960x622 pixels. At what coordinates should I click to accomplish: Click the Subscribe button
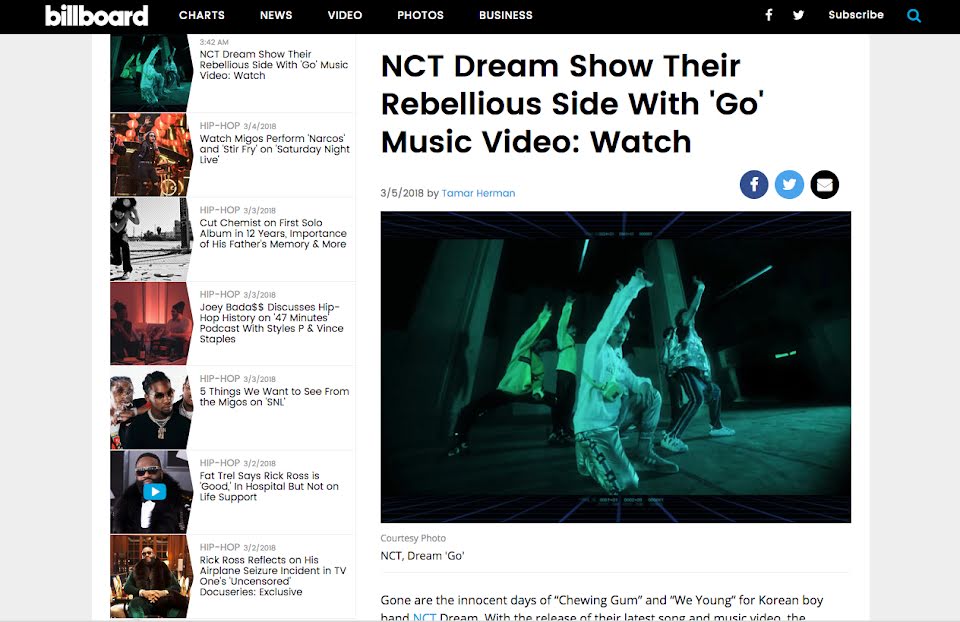[856, 15]
